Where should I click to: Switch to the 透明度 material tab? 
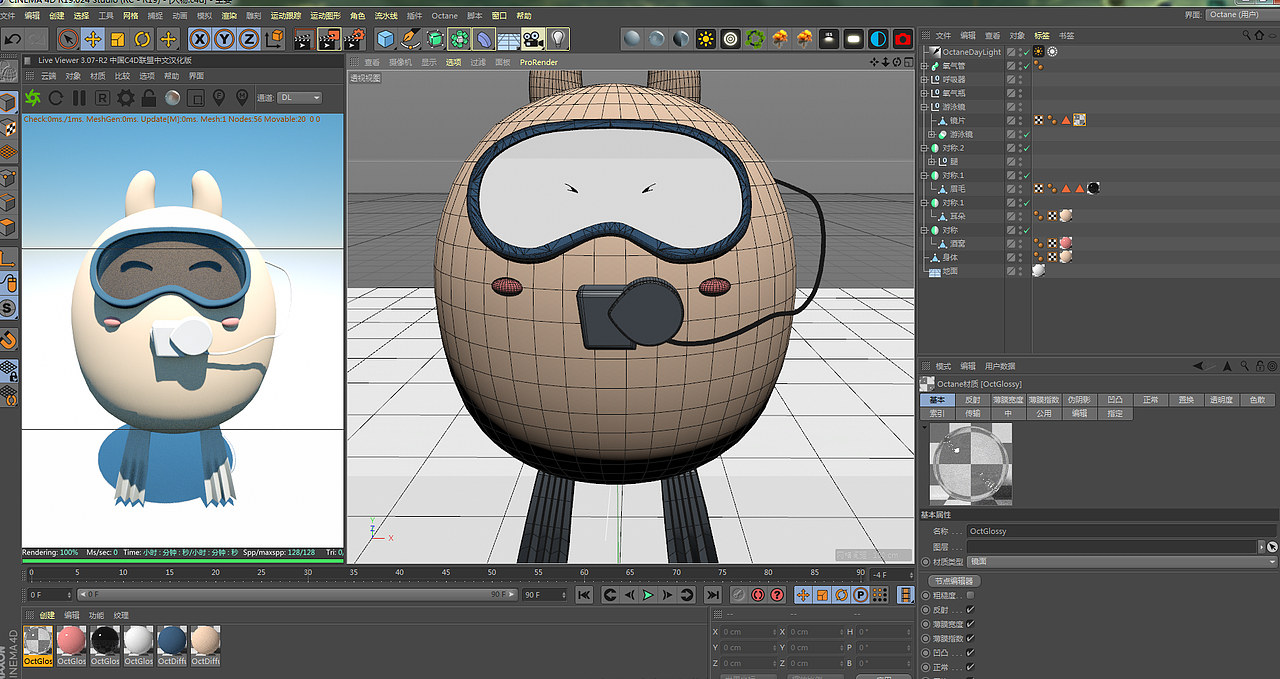1220,400
